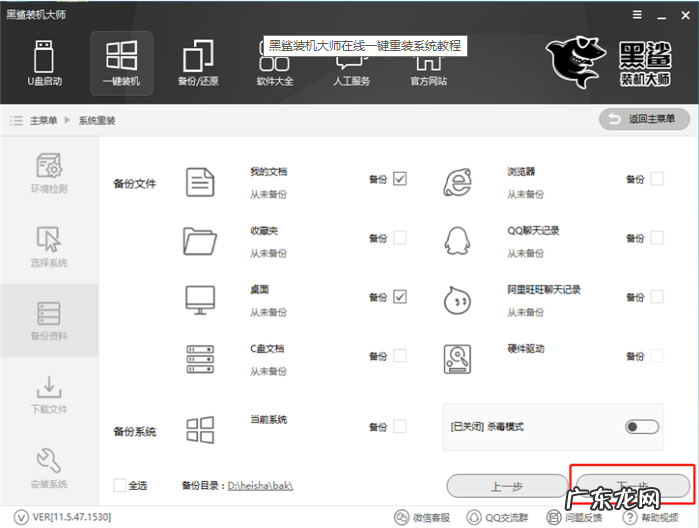Open 官方网站 link icon
699x528 pixels.
click(428, 63)
